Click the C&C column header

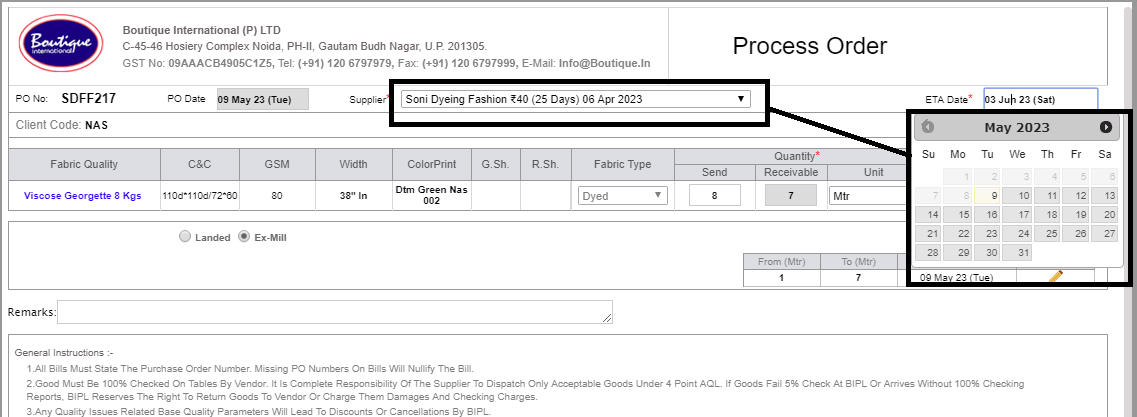click(x=199, y=165)
